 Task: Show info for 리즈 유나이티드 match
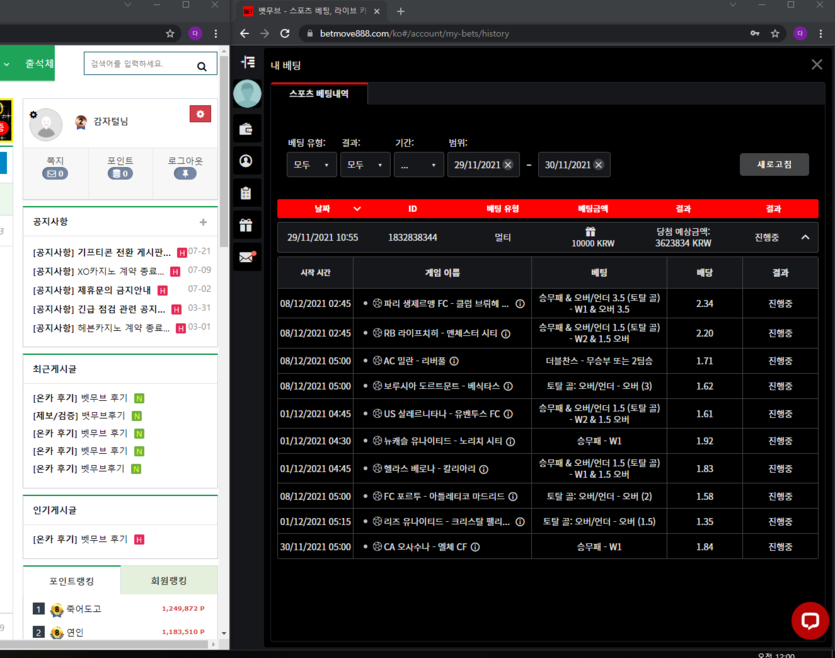[x=520, y=522]
